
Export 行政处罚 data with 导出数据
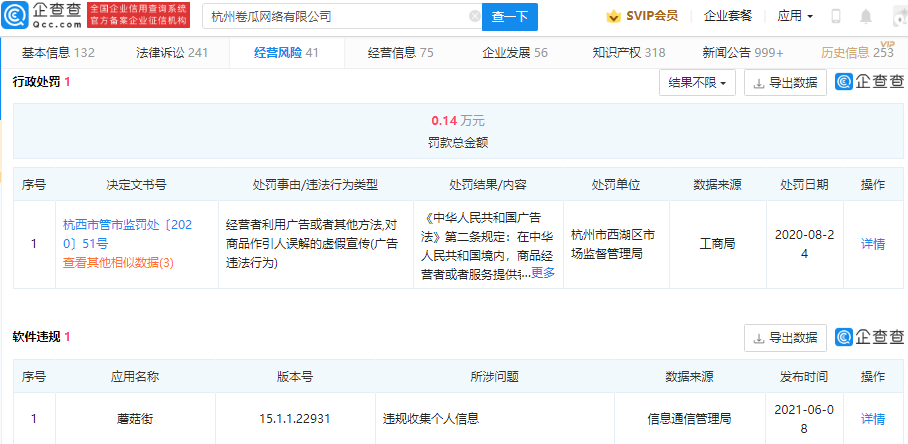785,83
